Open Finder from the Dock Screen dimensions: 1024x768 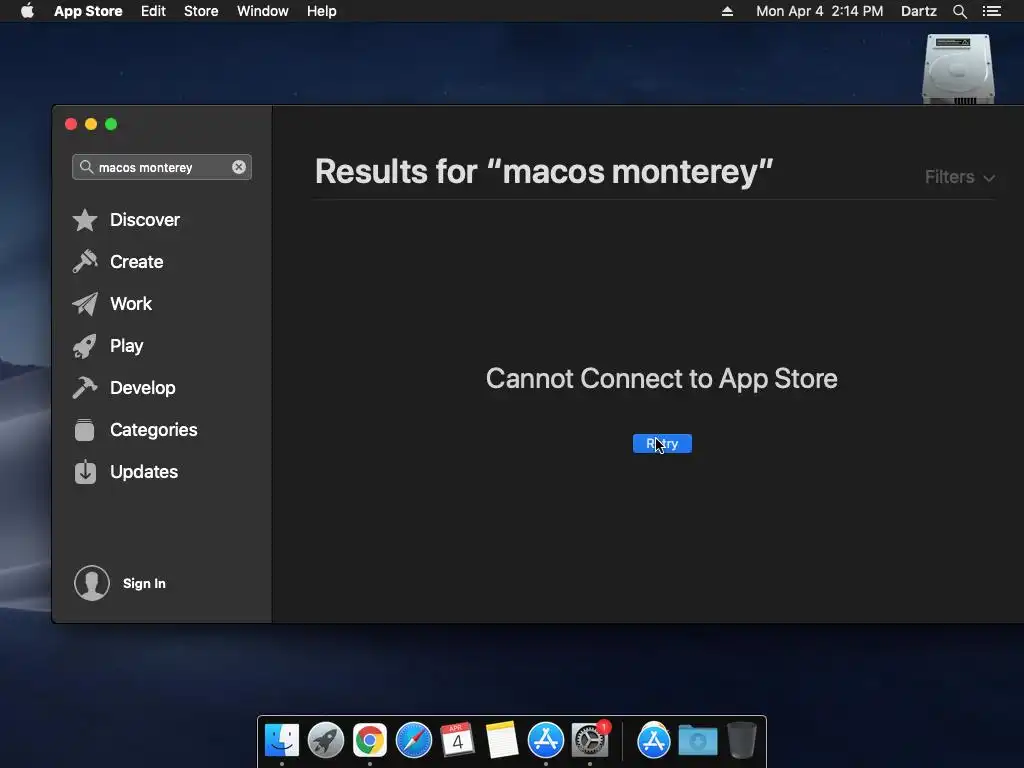click(281, 741)
